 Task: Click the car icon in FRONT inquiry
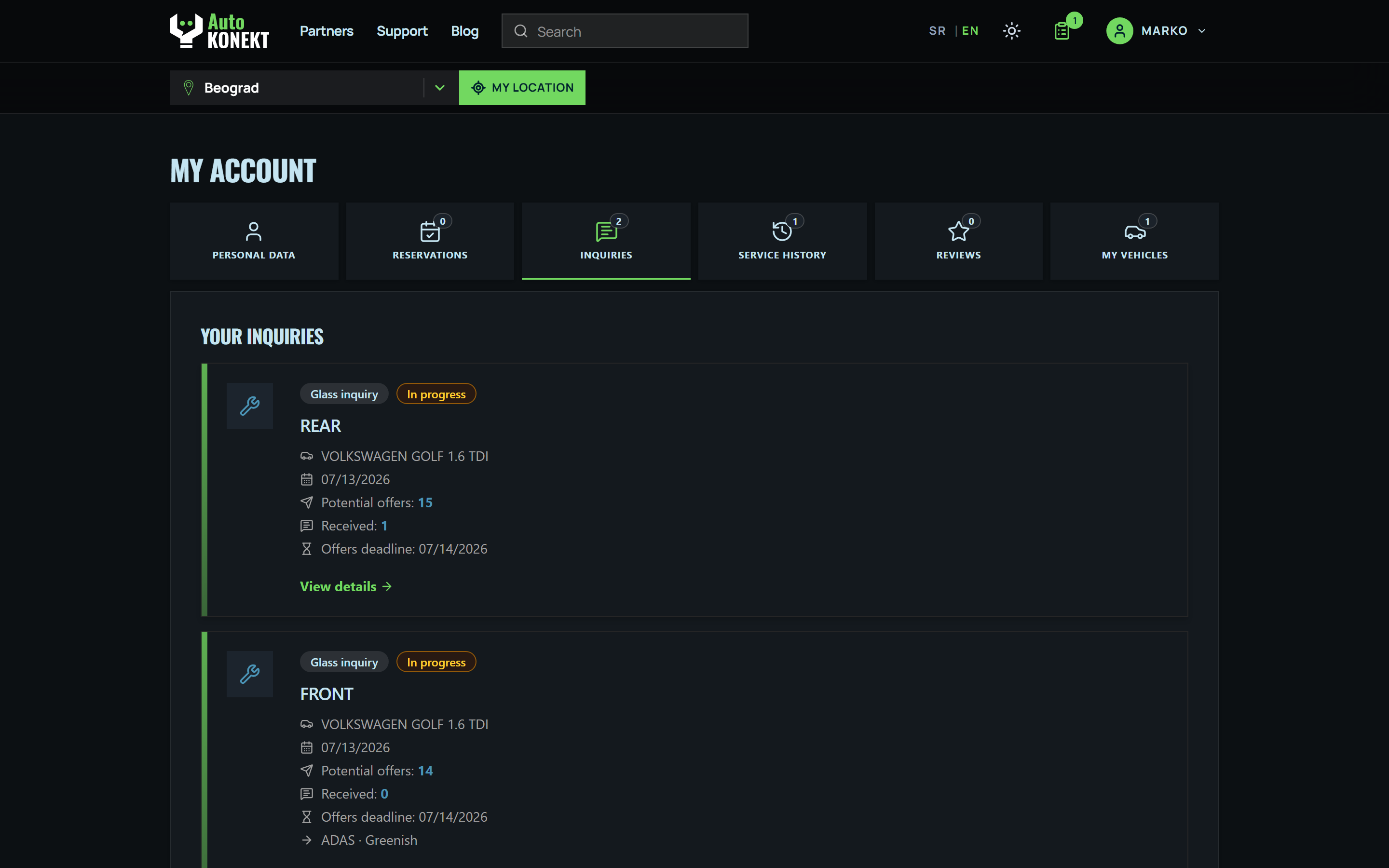(x=307, y=724)
